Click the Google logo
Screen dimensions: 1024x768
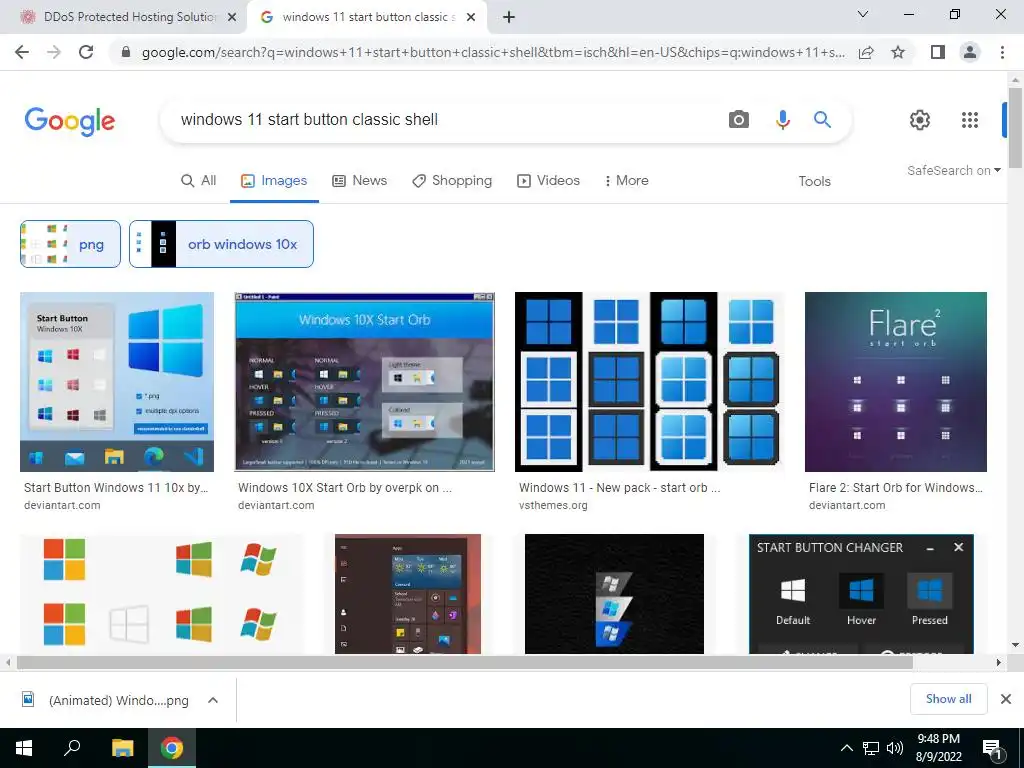coord(70,121)
